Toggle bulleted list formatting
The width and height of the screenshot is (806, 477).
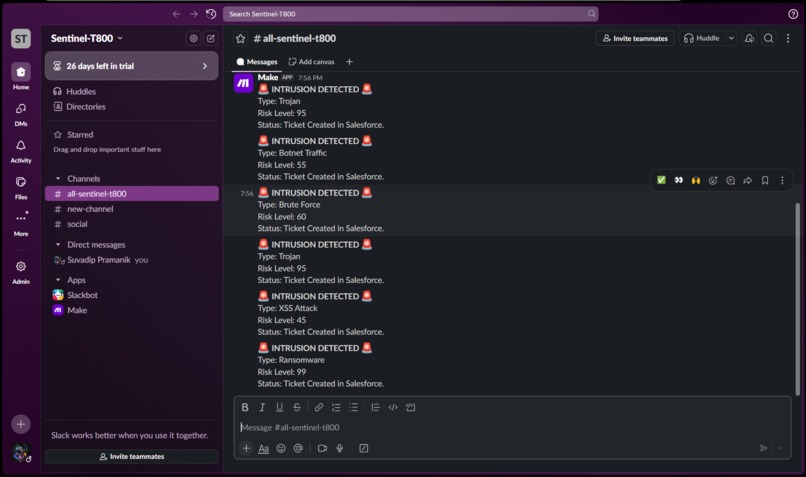(x=354, y=407)
